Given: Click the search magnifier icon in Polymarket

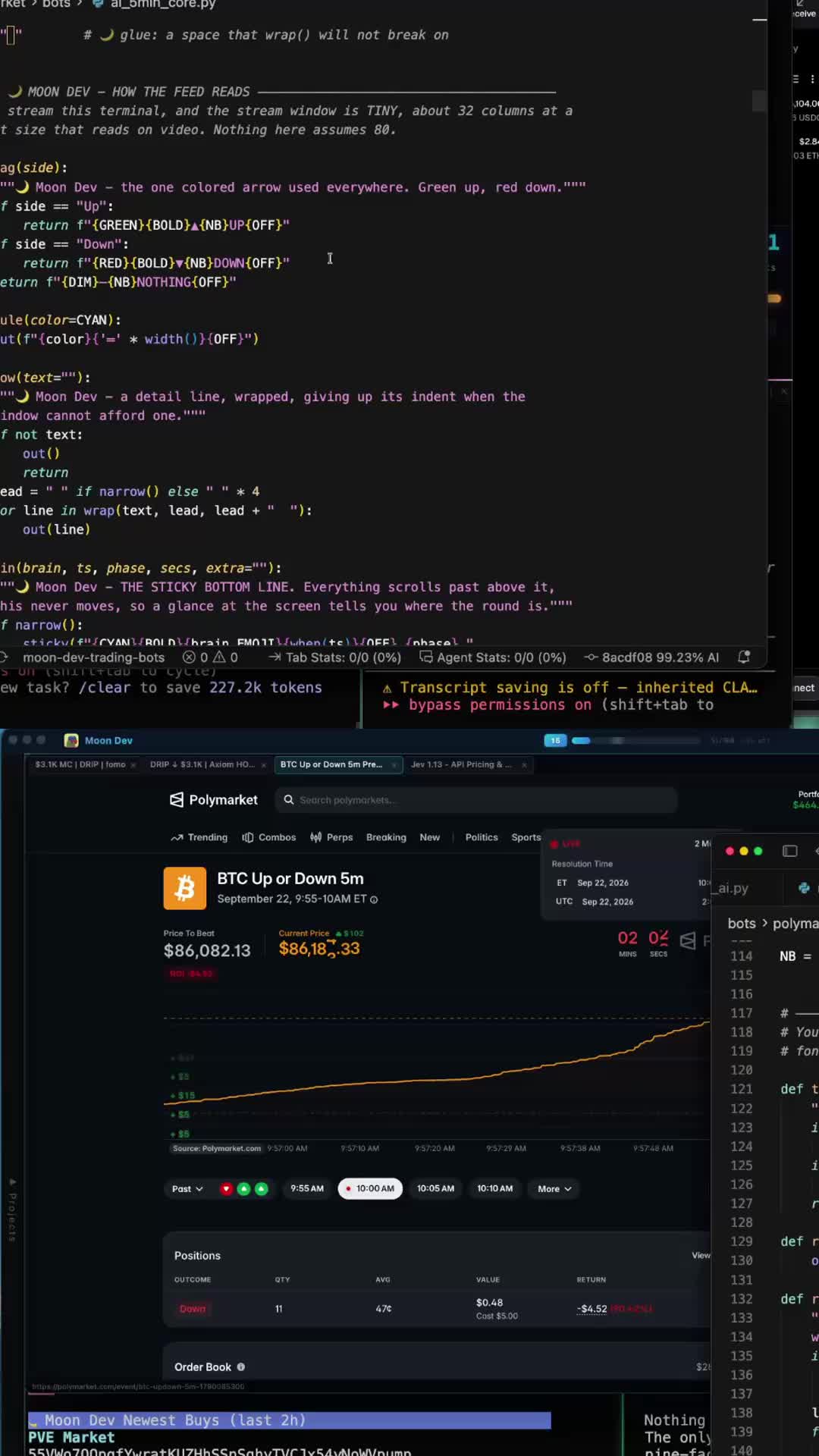Looking at the screenshot, I should (x=289, y=800).
